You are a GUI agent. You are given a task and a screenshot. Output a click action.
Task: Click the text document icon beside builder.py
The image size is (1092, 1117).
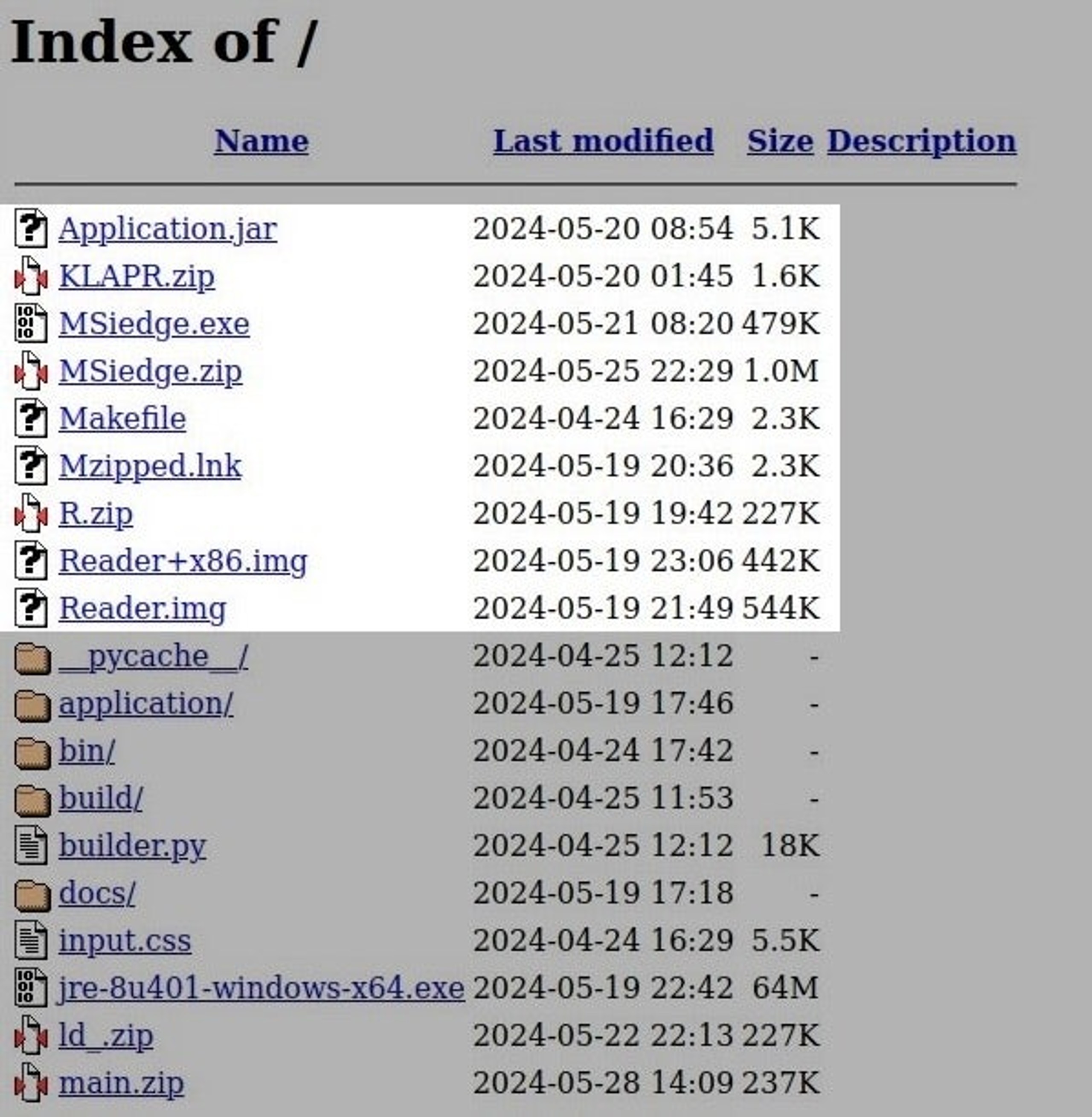coord(31,845)
